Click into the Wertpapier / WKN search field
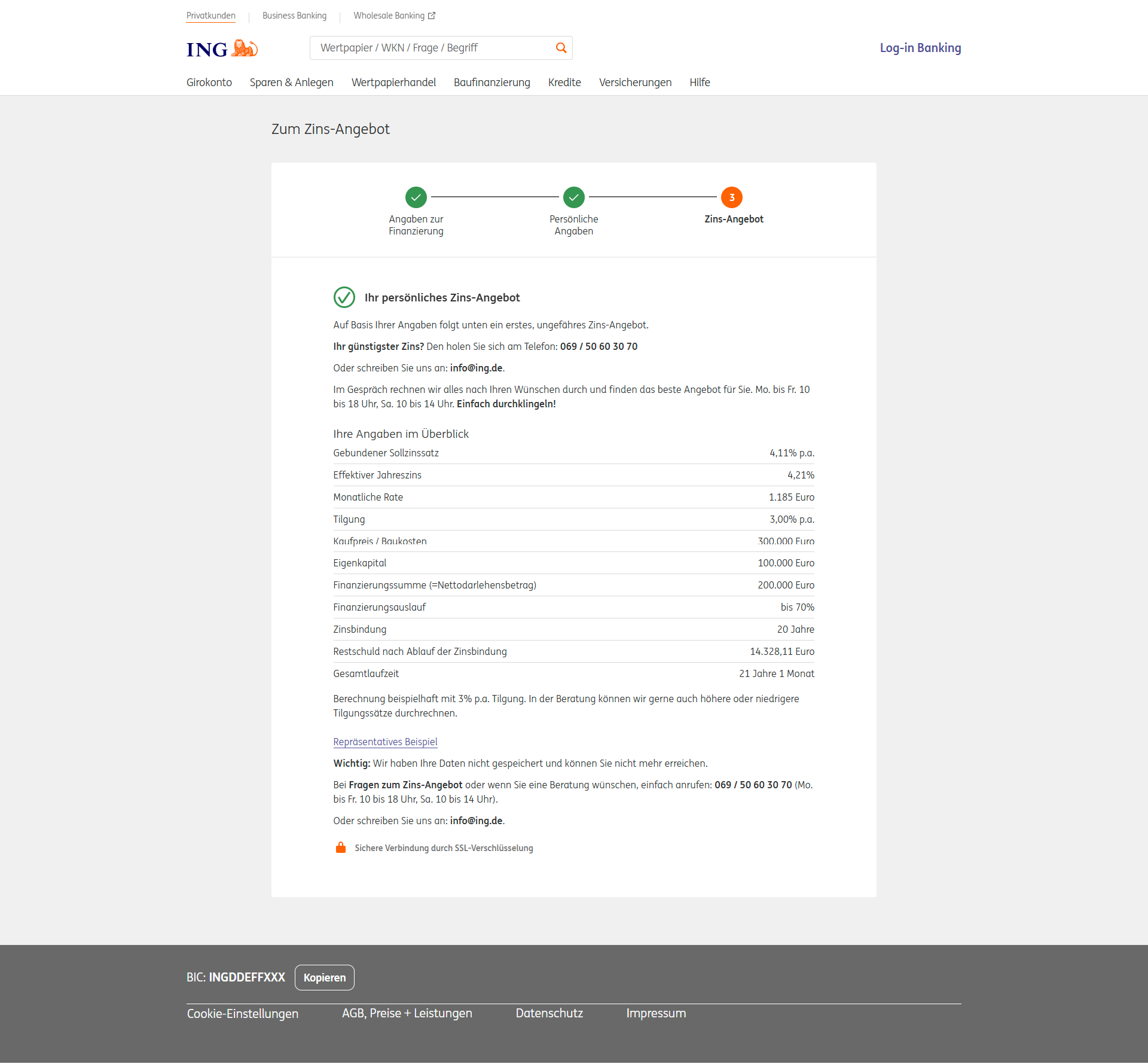Viewport: 1148px width, 1064px height. pyautogui.click(x=430, y=48)
